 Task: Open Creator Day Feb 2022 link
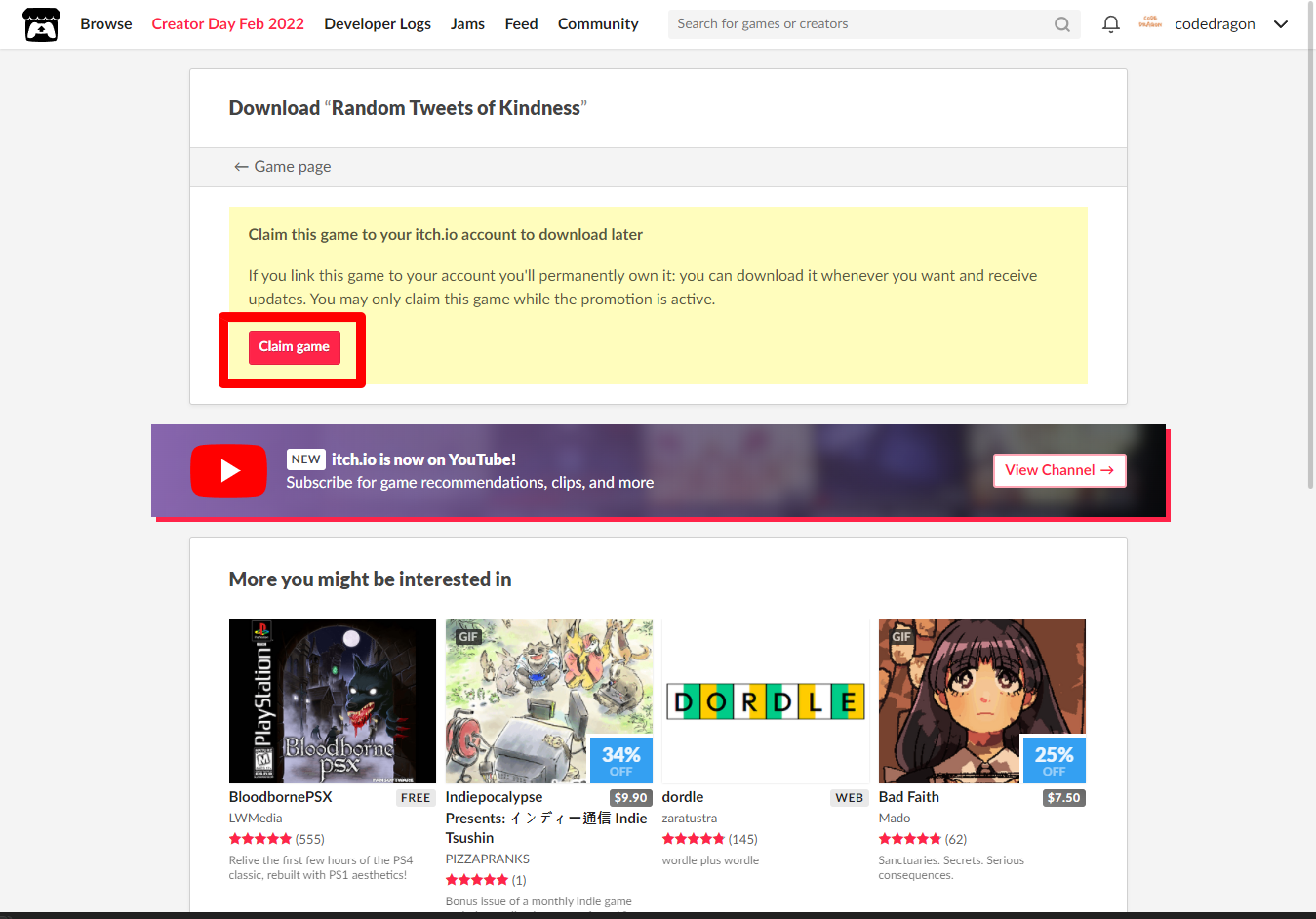point(227,24)
